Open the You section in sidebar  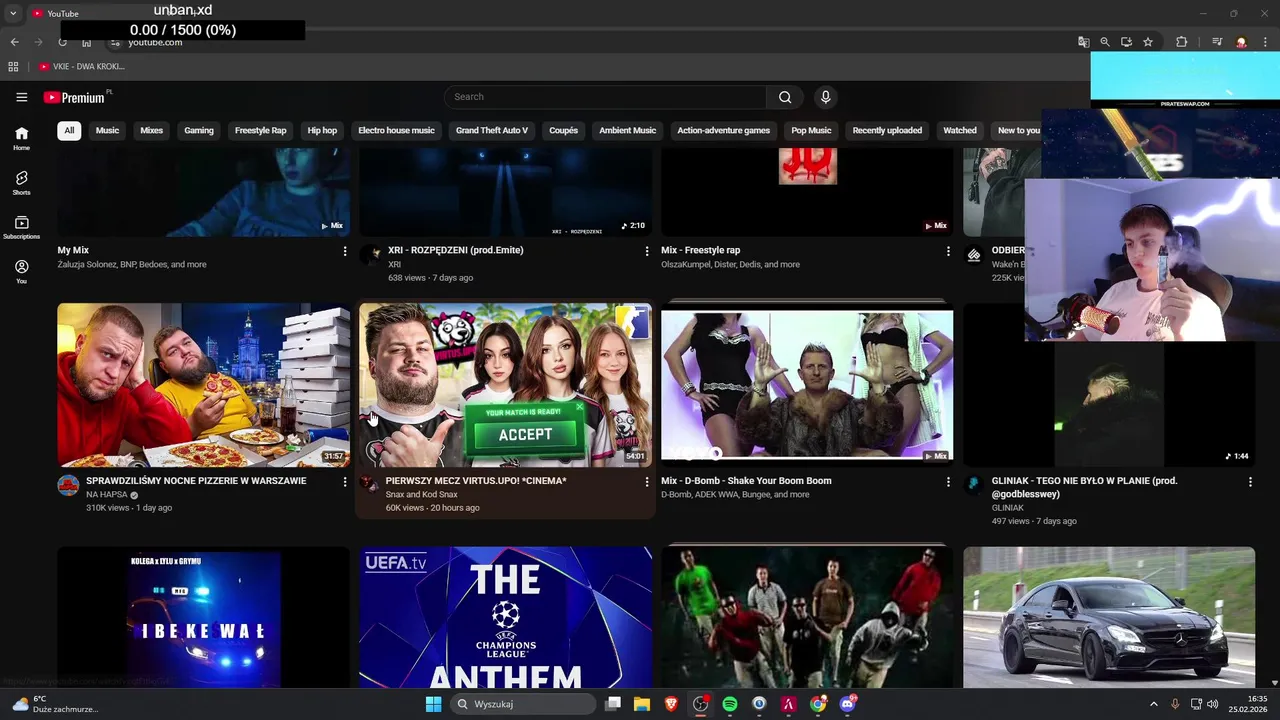[21, 271]
